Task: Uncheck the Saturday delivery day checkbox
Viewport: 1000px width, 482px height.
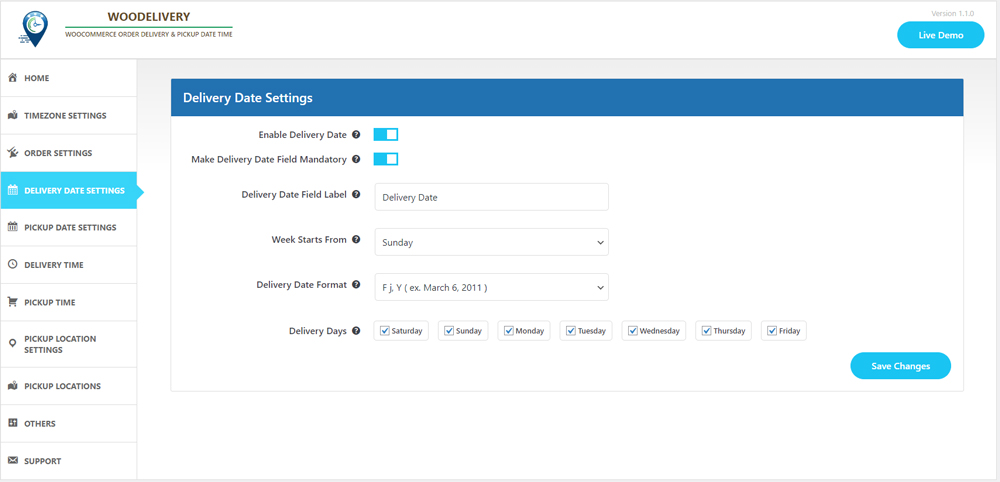Action: pyautogui.click(x=384, y=331)
